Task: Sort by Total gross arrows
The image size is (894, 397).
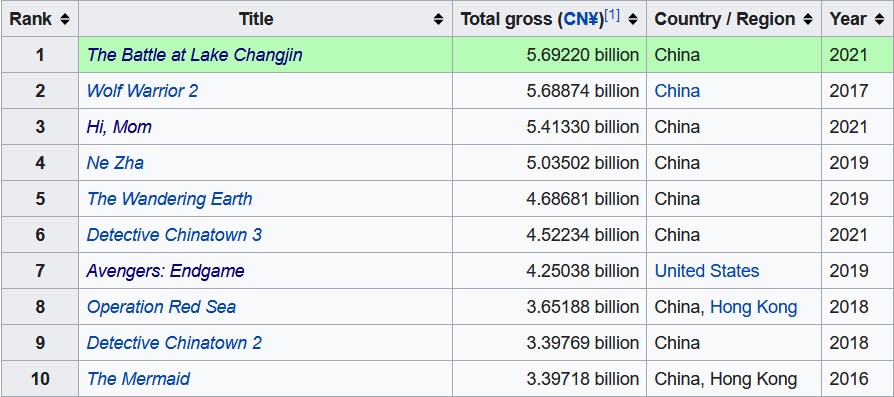Action: (x=632, y=19)
